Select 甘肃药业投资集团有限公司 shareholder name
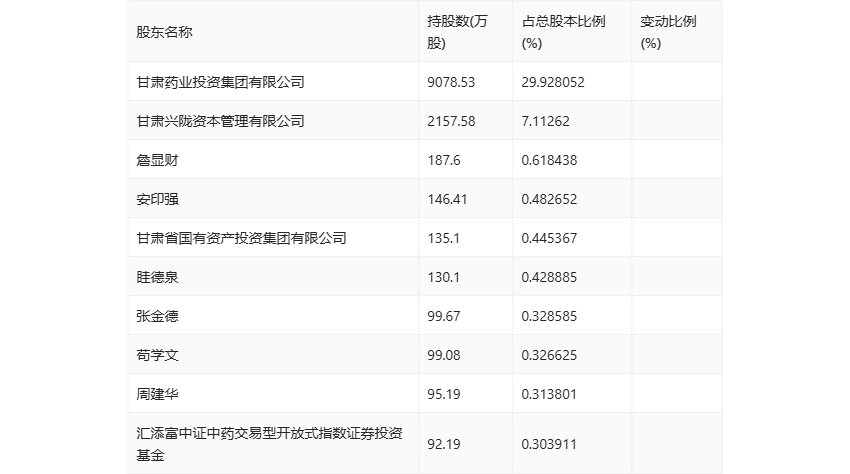This screenshot has height=474, width=850. 220,82
